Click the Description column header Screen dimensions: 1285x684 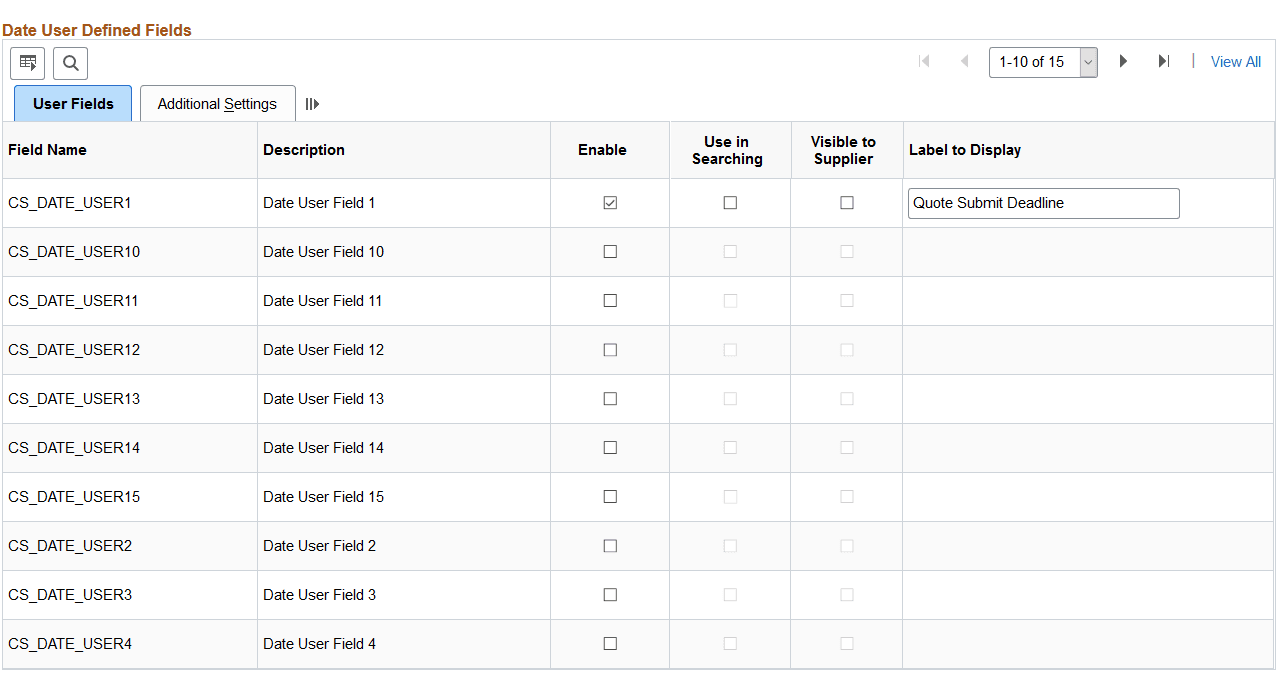tap(304, 149)
